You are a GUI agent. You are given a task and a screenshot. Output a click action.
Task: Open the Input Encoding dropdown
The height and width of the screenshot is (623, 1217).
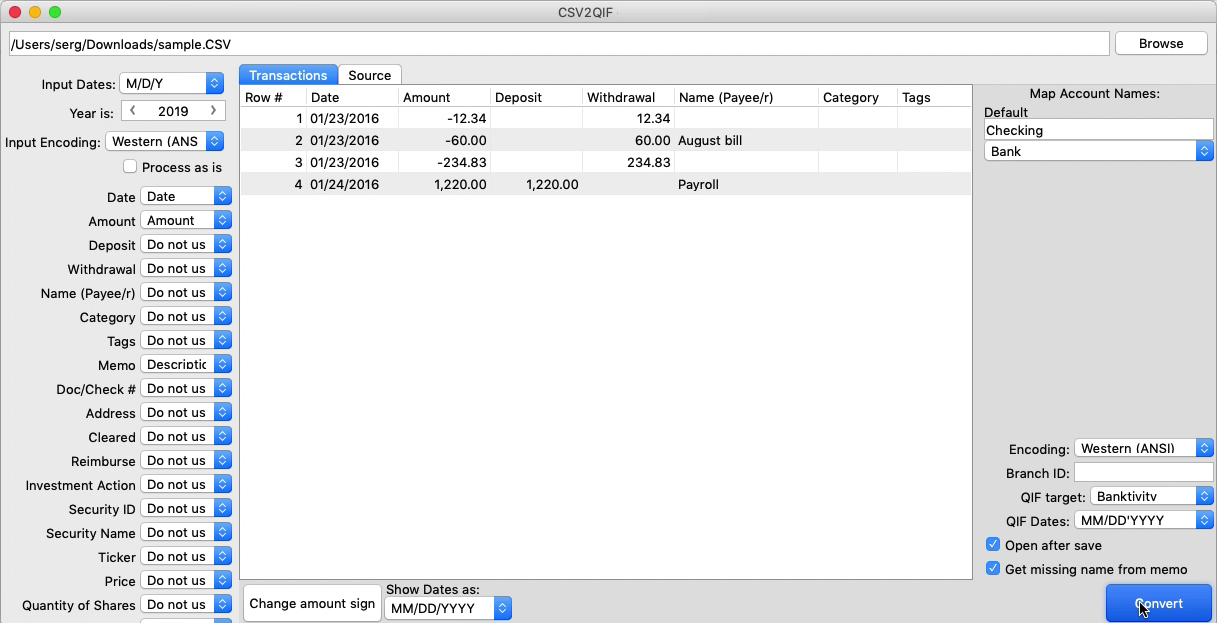point(164,141)
